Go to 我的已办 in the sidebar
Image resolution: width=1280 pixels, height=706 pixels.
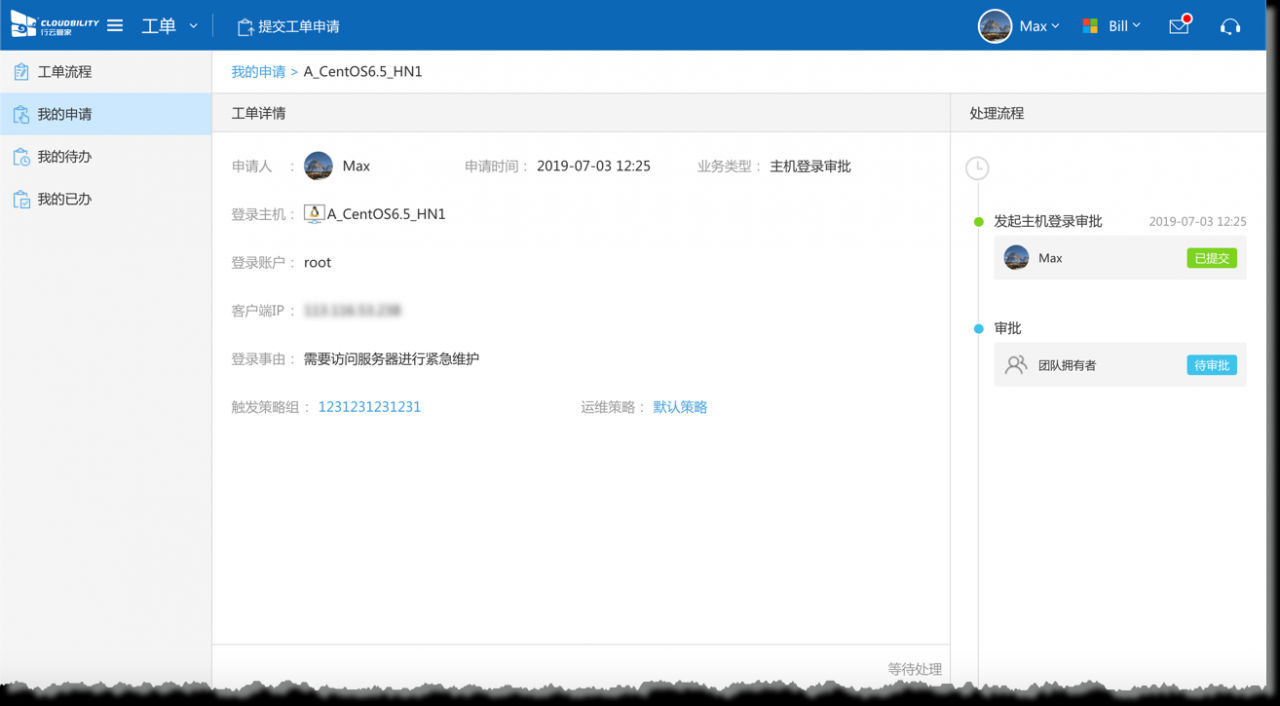(64, 199)
